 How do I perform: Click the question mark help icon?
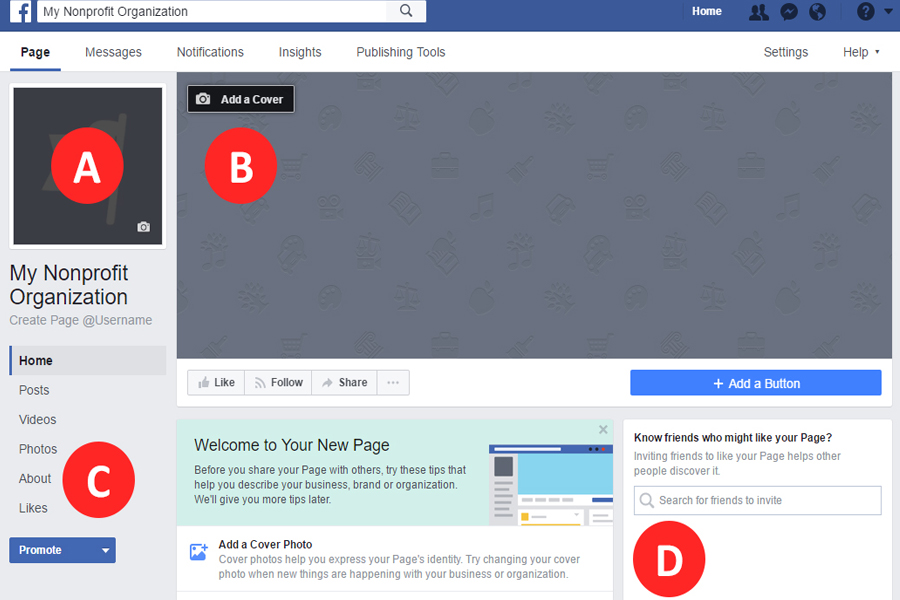pyautogui.click(x=865, y=11)
